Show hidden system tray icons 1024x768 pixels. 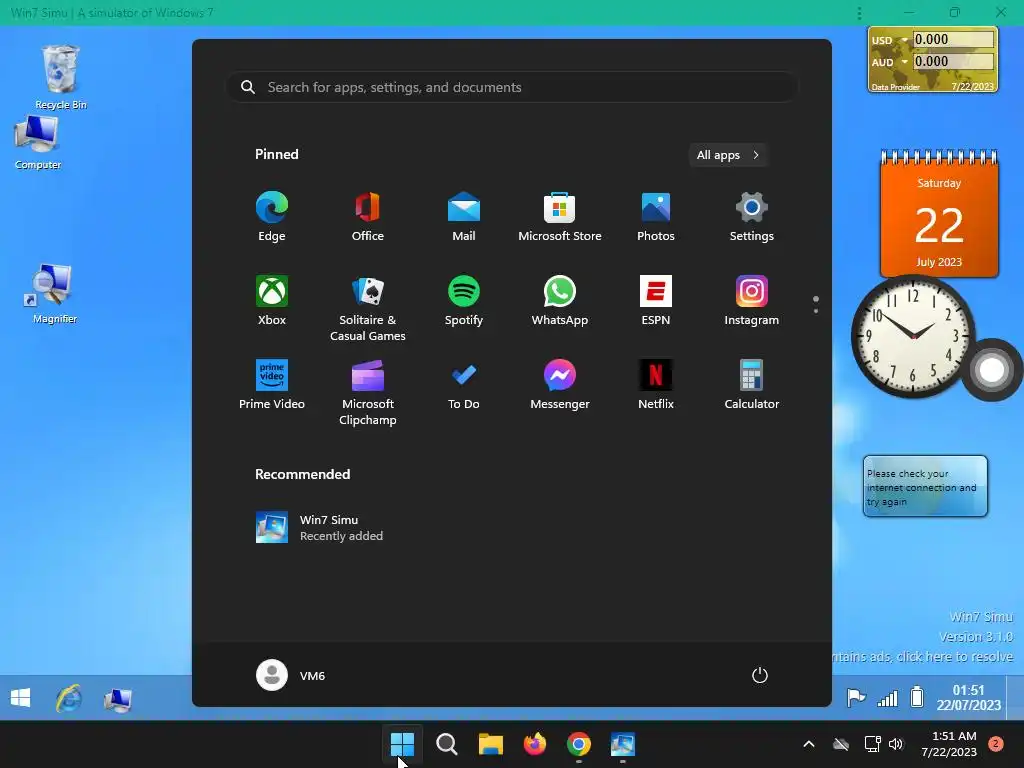tap(808, 744)
